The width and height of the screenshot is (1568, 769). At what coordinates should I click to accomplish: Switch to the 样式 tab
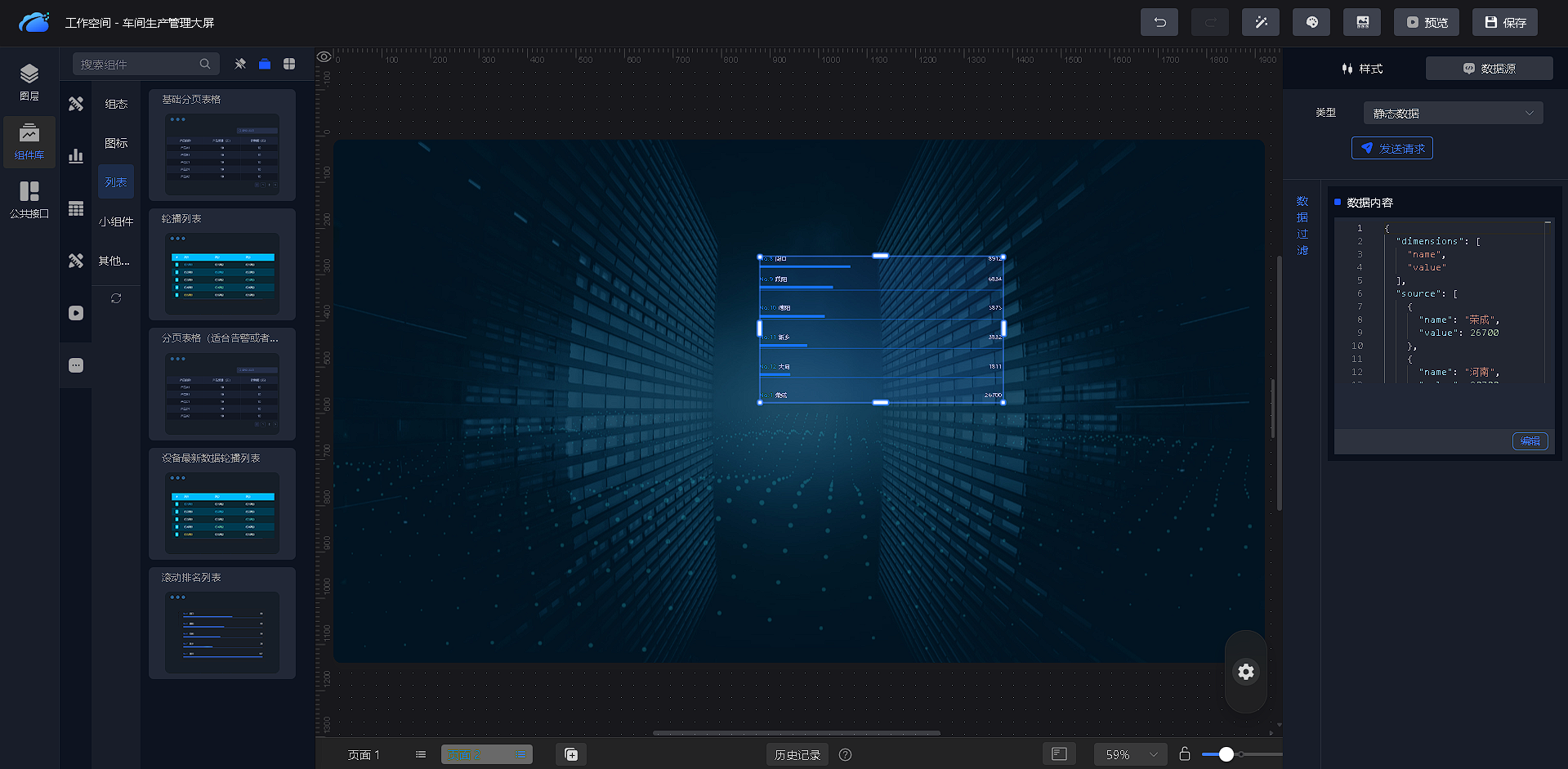pyautogui.click(x=1362, y=69)
